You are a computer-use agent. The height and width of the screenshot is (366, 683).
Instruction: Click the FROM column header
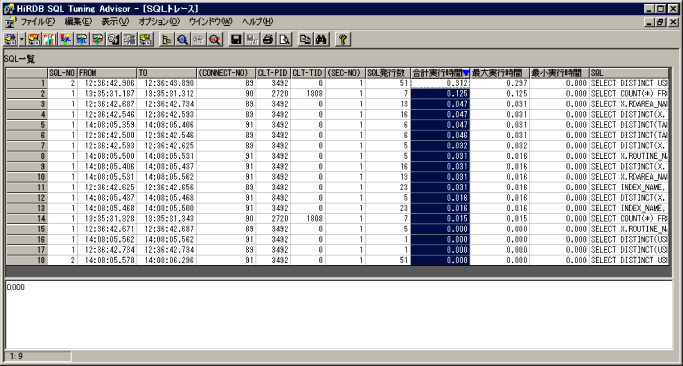click(x=107, y=73)
